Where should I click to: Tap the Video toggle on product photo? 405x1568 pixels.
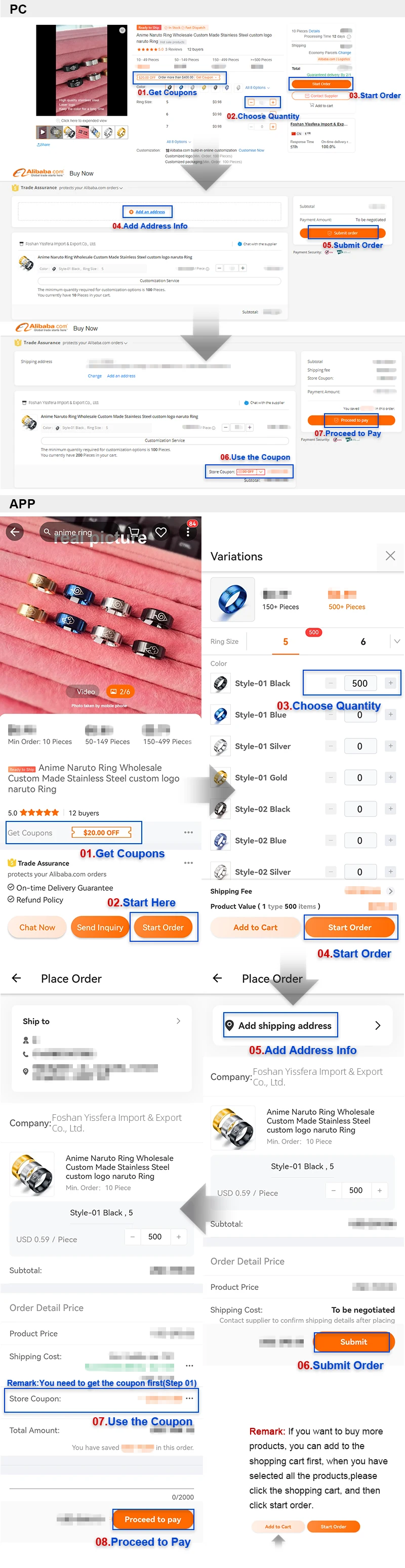(x=86, y=691)
